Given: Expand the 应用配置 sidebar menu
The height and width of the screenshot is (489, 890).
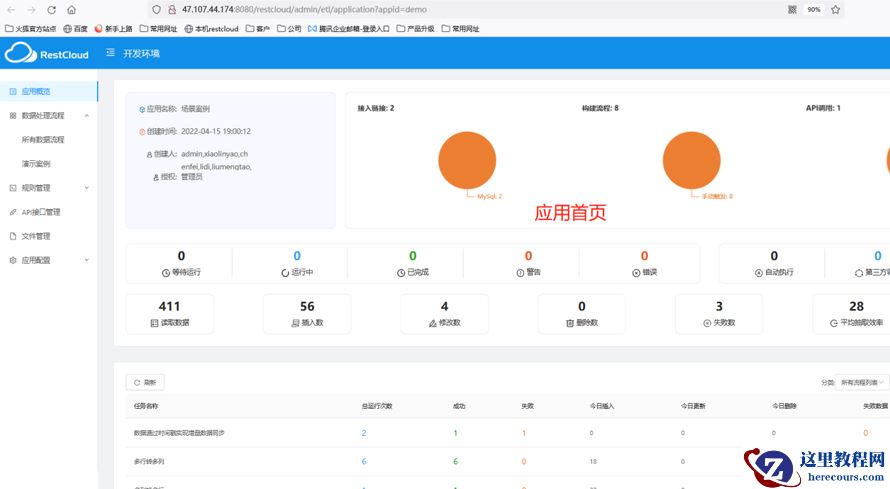Looking at the screenshot, I should [87, 260].
